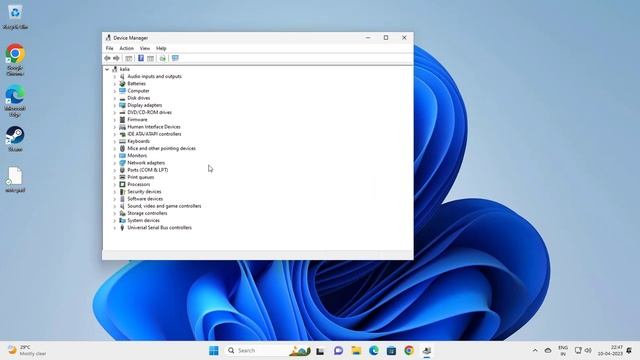This screenshot has height=360, width=640.
Task: Select the "Keyboards" label
Action: pos(138,141)
